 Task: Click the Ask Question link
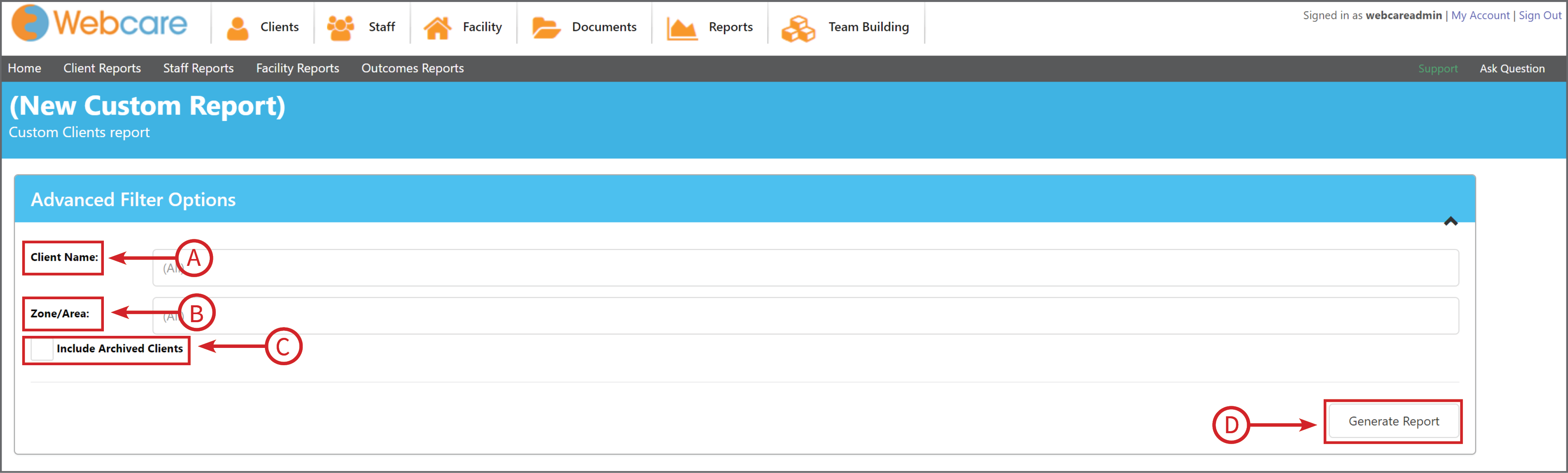[1512, 69]
